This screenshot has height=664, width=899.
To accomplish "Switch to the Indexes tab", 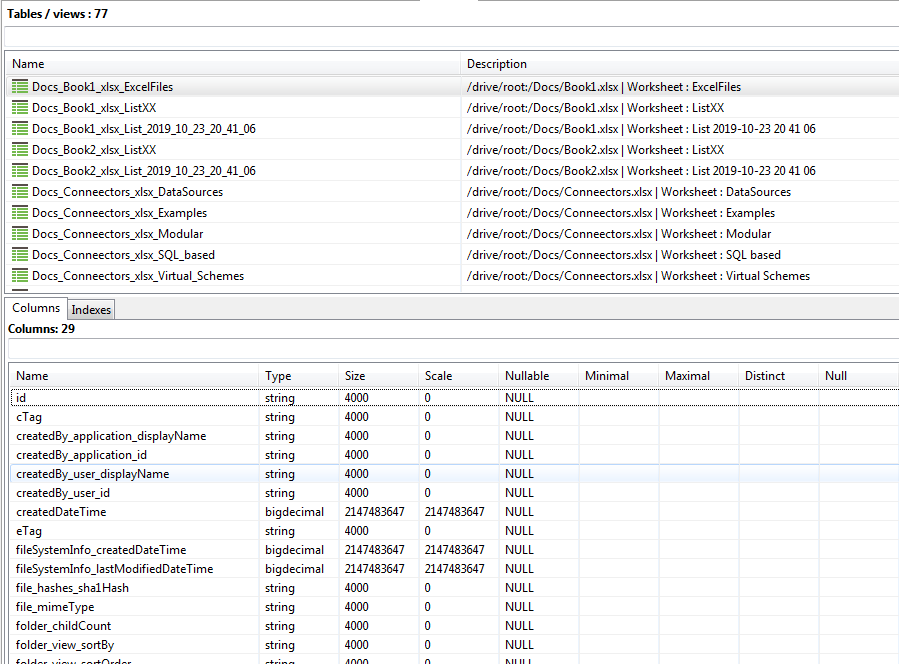I will pos(91,309).
